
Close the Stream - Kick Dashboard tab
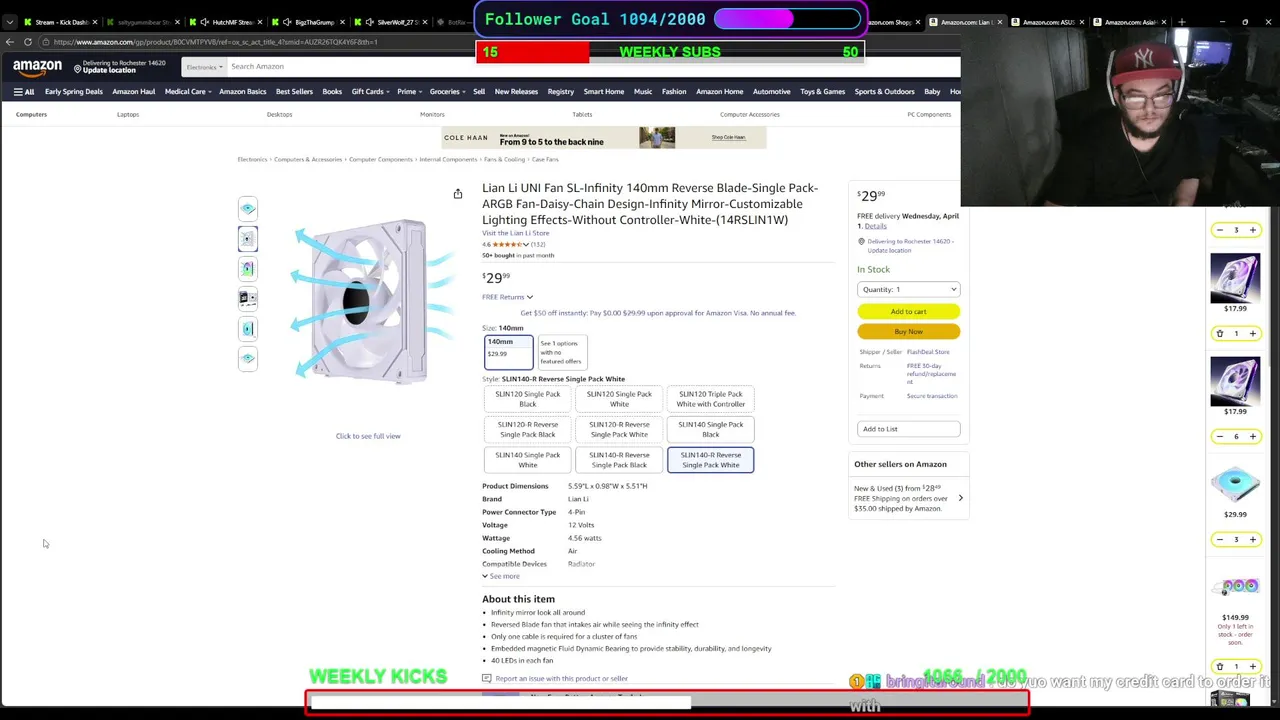click(x=93, y=22)
